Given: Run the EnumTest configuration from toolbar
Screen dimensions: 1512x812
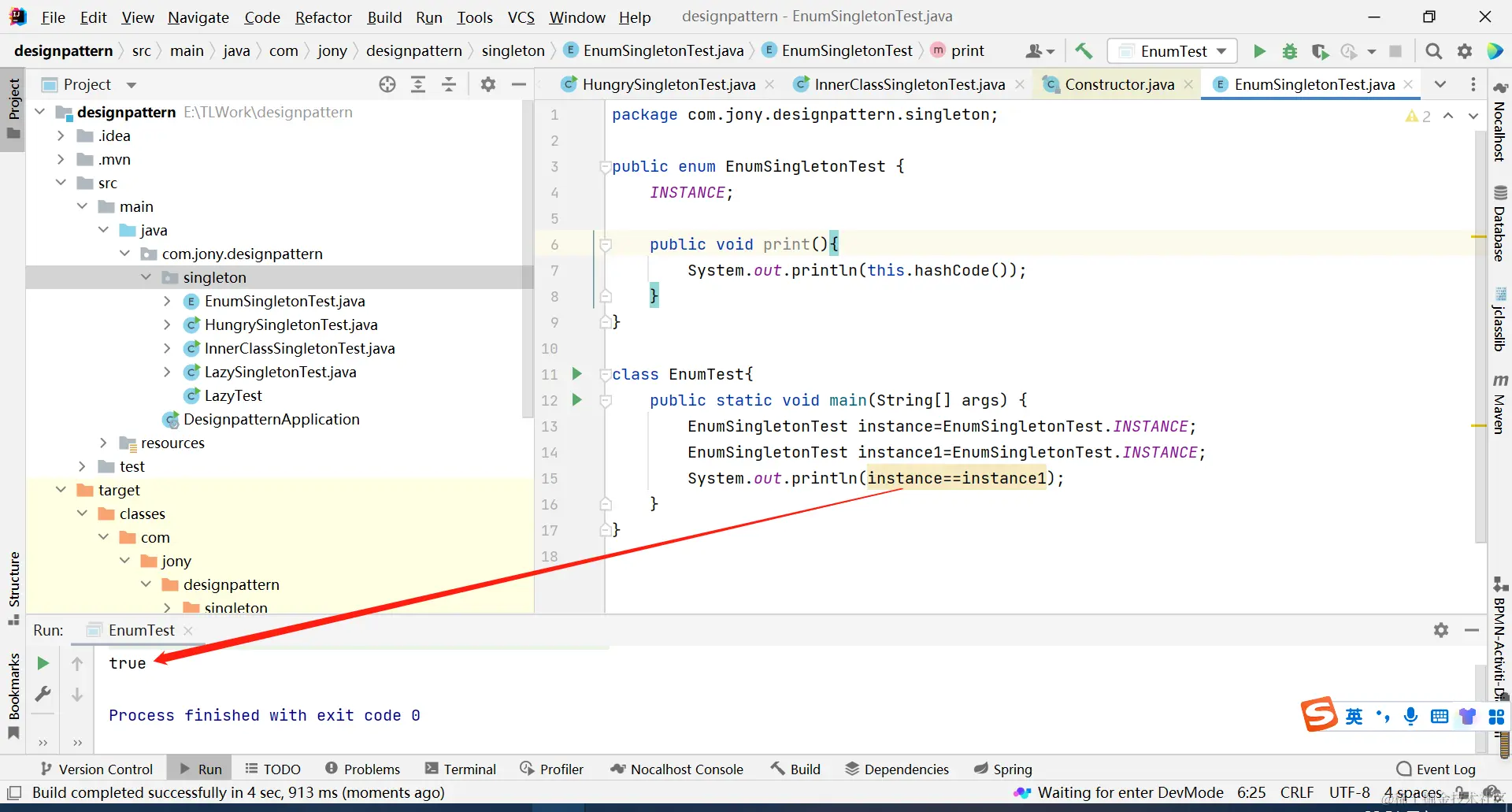Looking at the screenshot, I should click(x=1259, y=51).
